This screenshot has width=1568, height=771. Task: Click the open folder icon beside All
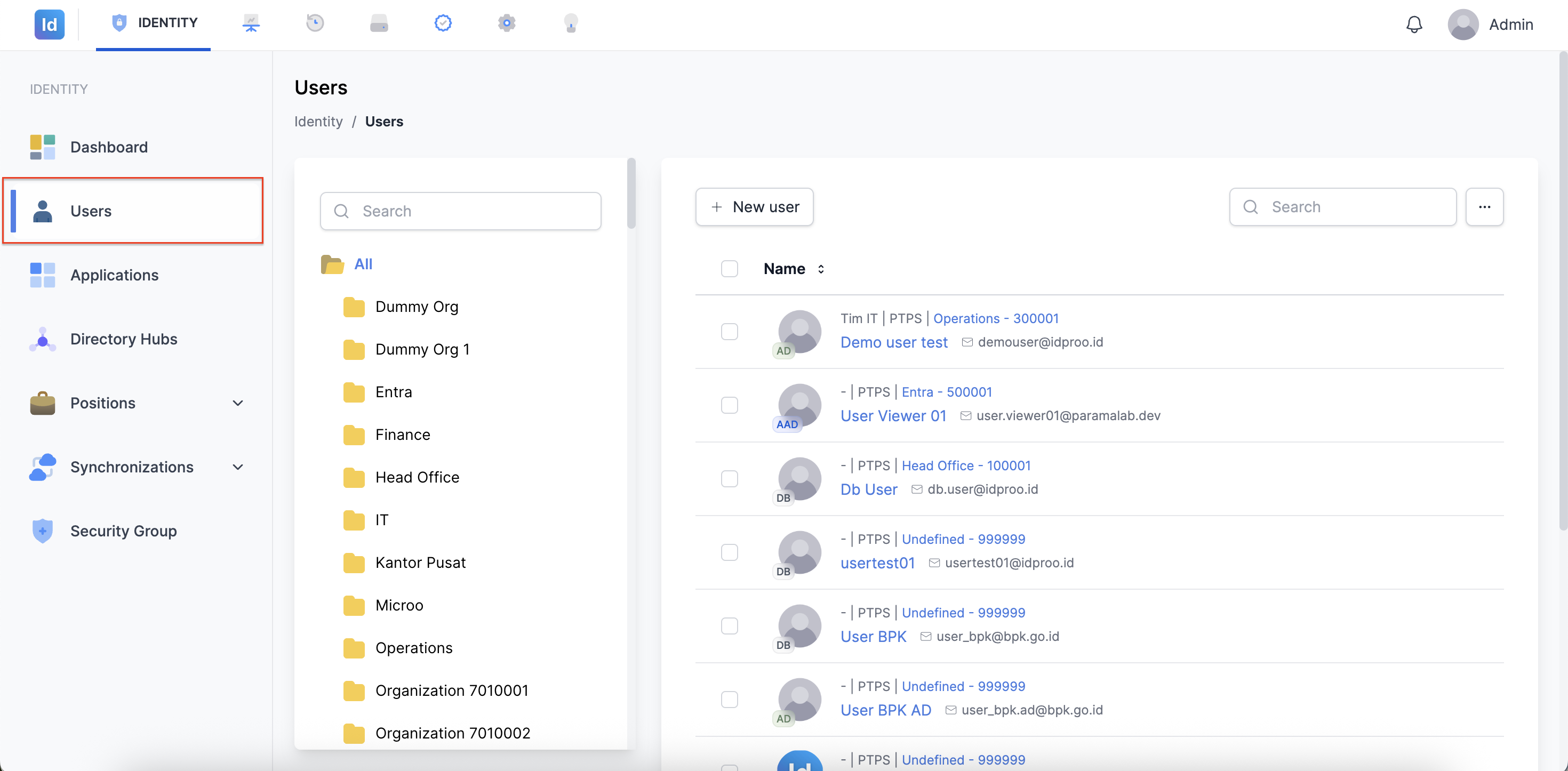pos(332,264)
